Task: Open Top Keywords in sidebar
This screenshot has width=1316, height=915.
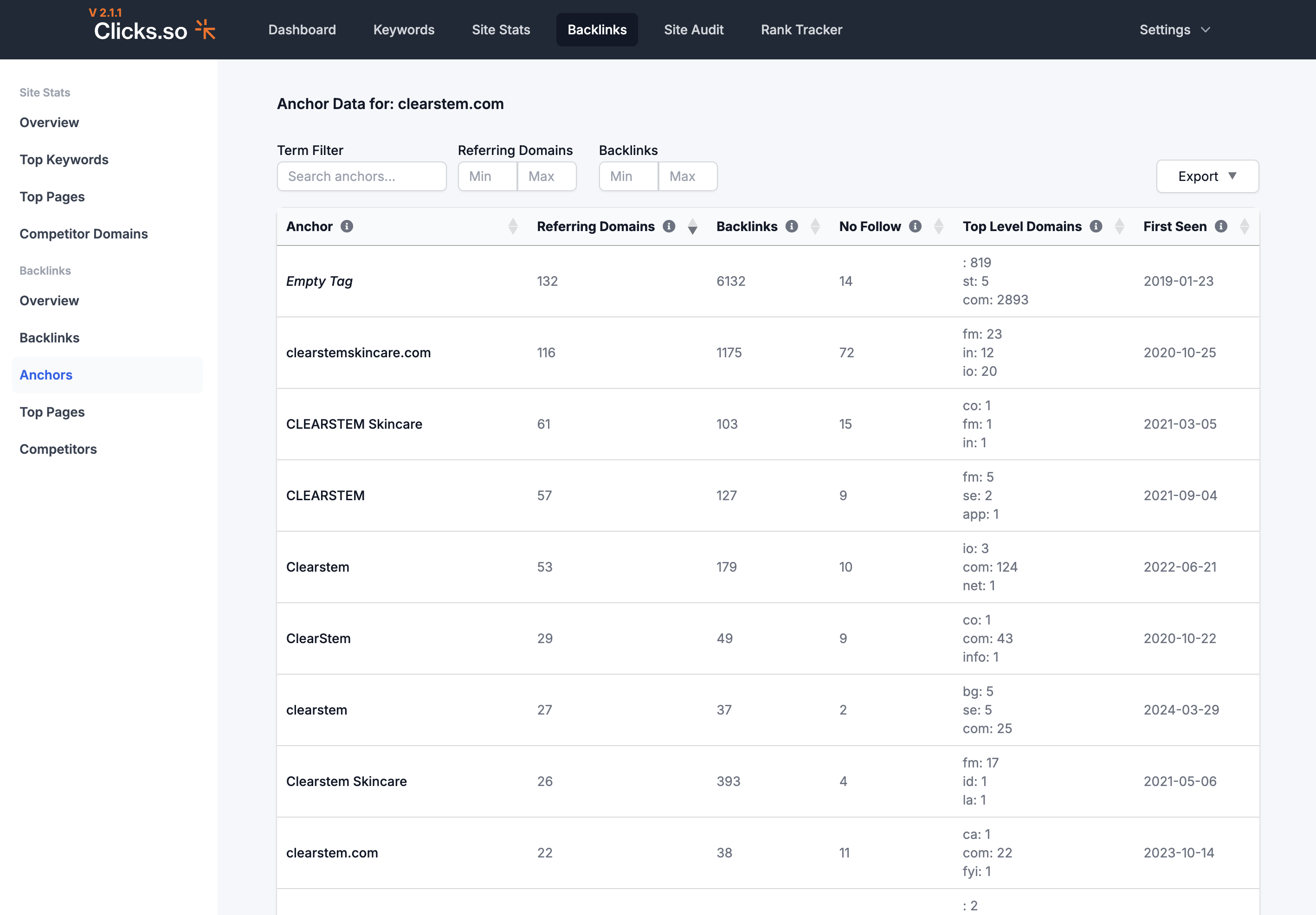Action: (64, 160)
